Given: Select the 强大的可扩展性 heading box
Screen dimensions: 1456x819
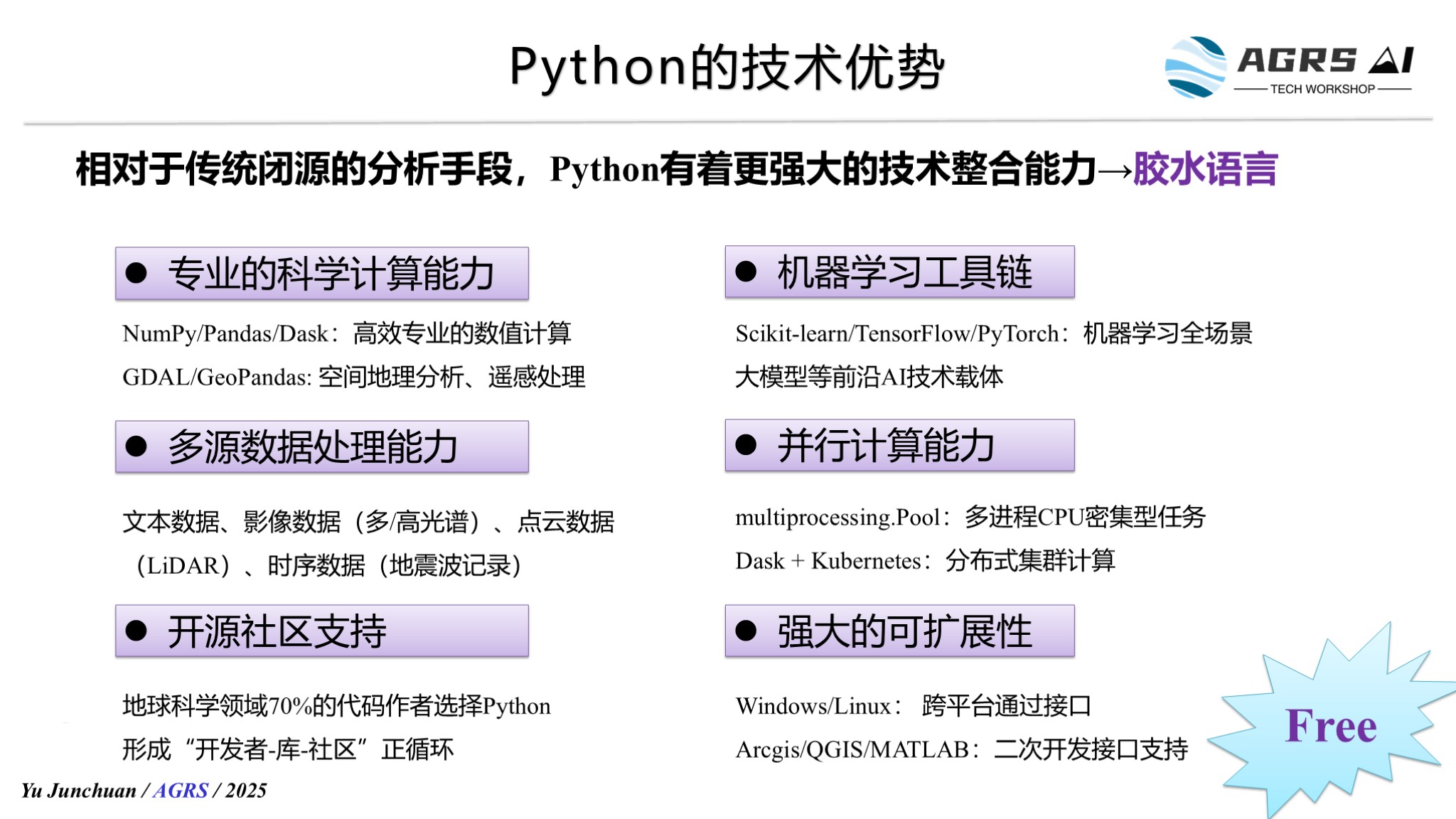Looking at the screenshot, I should coord(900,631).
